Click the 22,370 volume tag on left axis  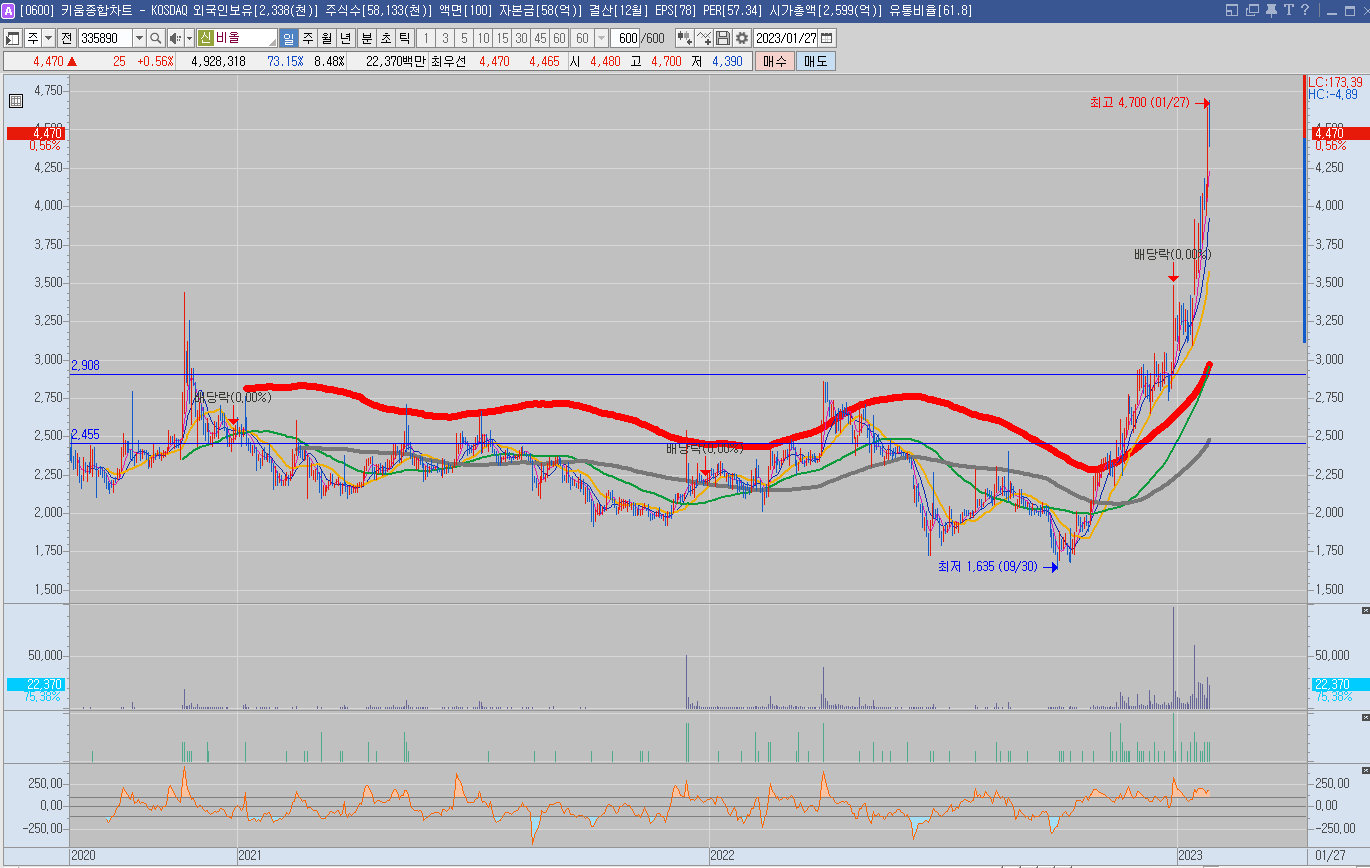point(35,684)
